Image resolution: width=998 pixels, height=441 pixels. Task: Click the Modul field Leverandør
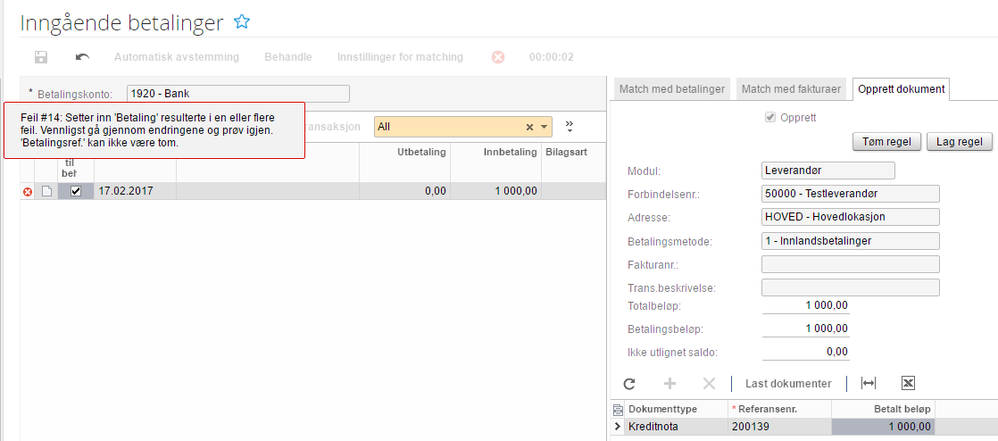(828, 171)
